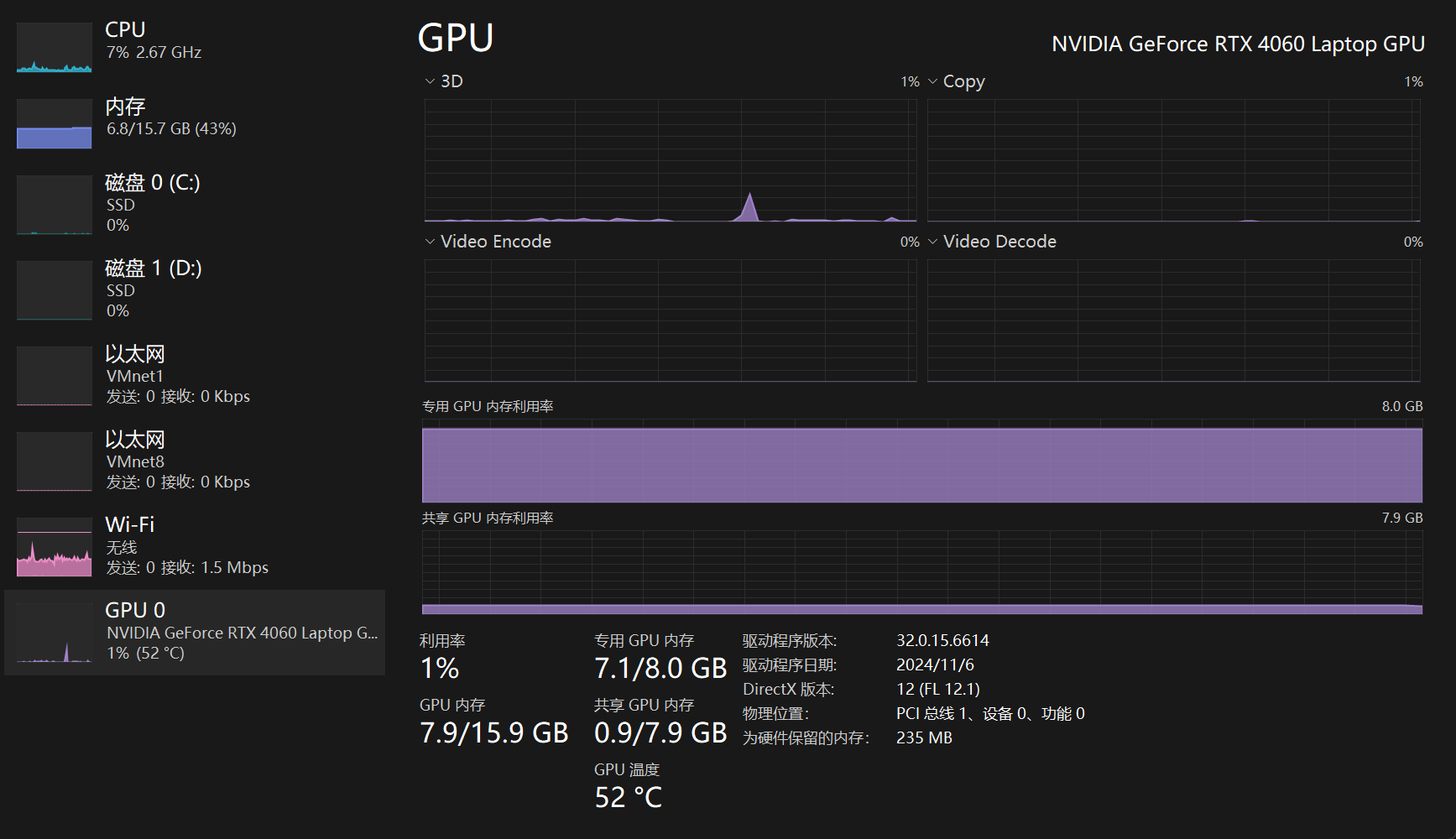1456x839 pixels.
Task: Click the GPU 温度 52 °C value
Action: 628,797
